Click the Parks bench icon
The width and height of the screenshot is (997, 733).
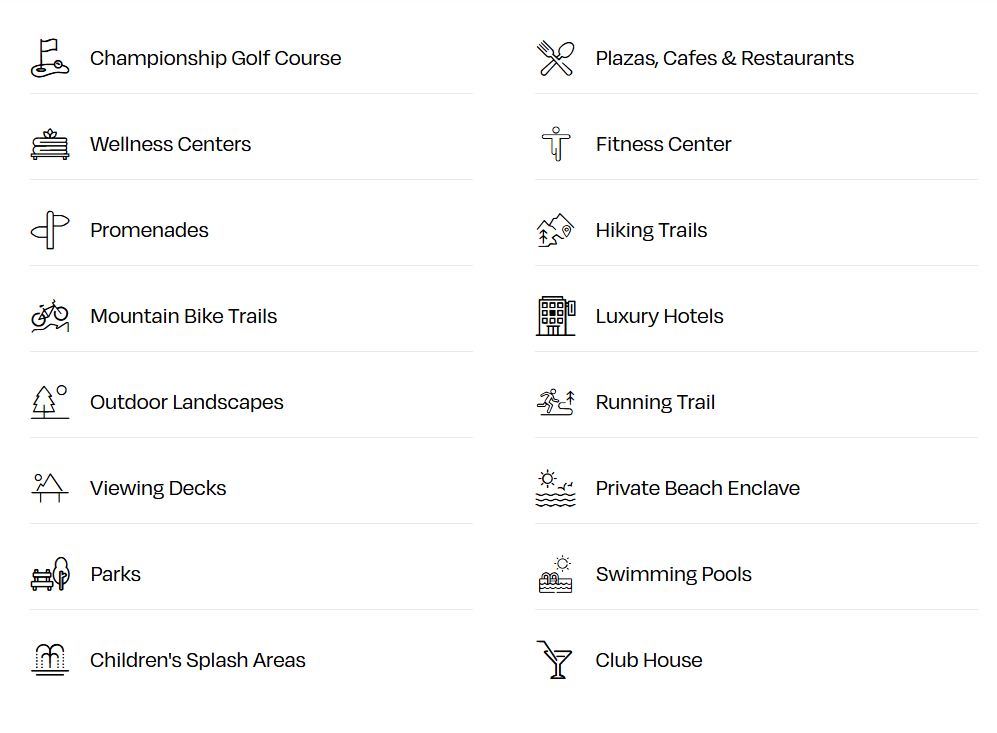point(50,574)
